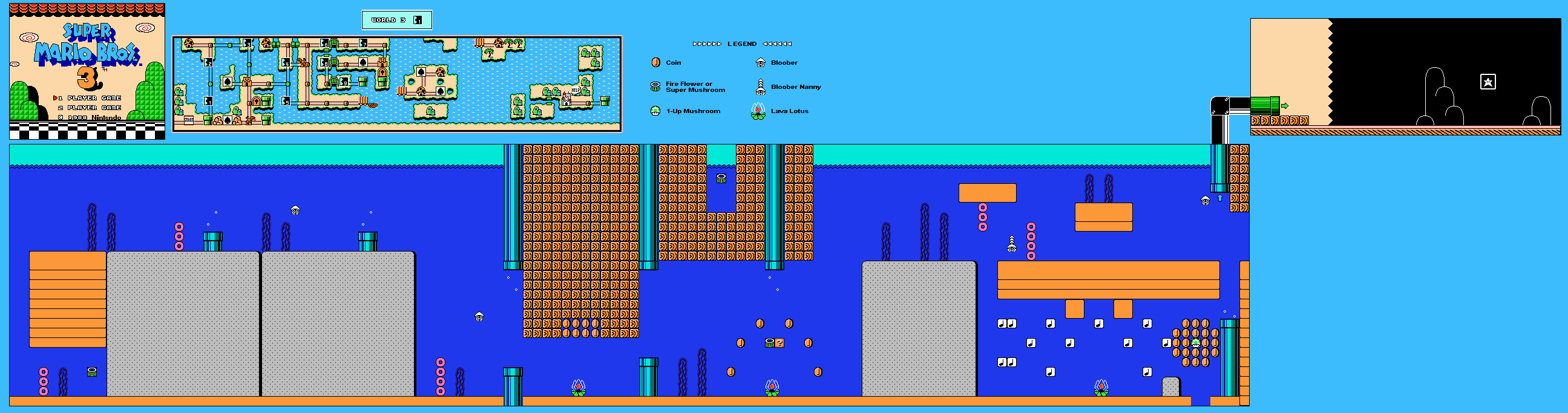Click the 'Lava Lotus' legend label
Viewport: 1568px width, 413px height.
pos(790,111)
